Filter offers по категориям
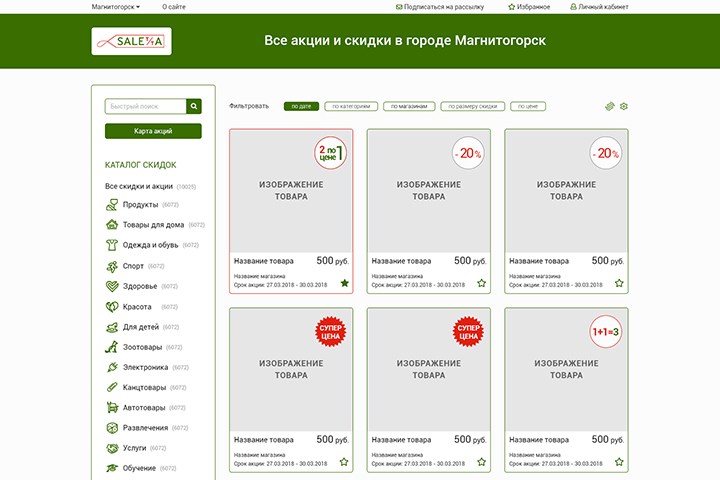Viewport: 720px width, 480px height. [351, 106]
